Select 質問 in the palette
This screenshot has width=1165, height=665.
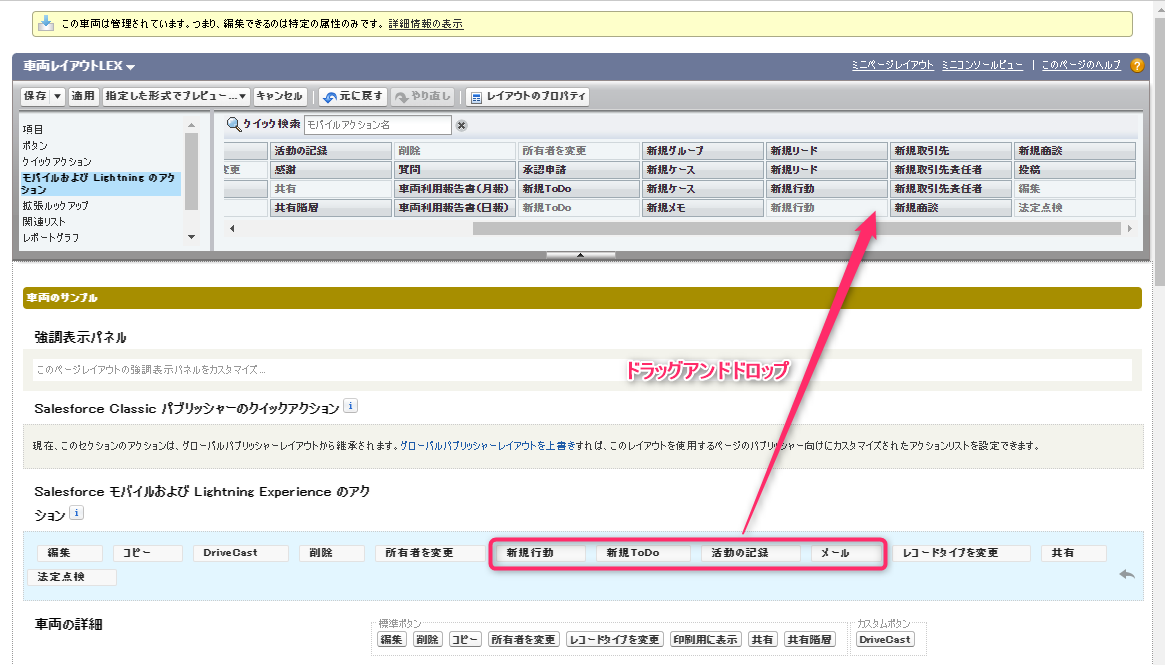tap(455, 170)
